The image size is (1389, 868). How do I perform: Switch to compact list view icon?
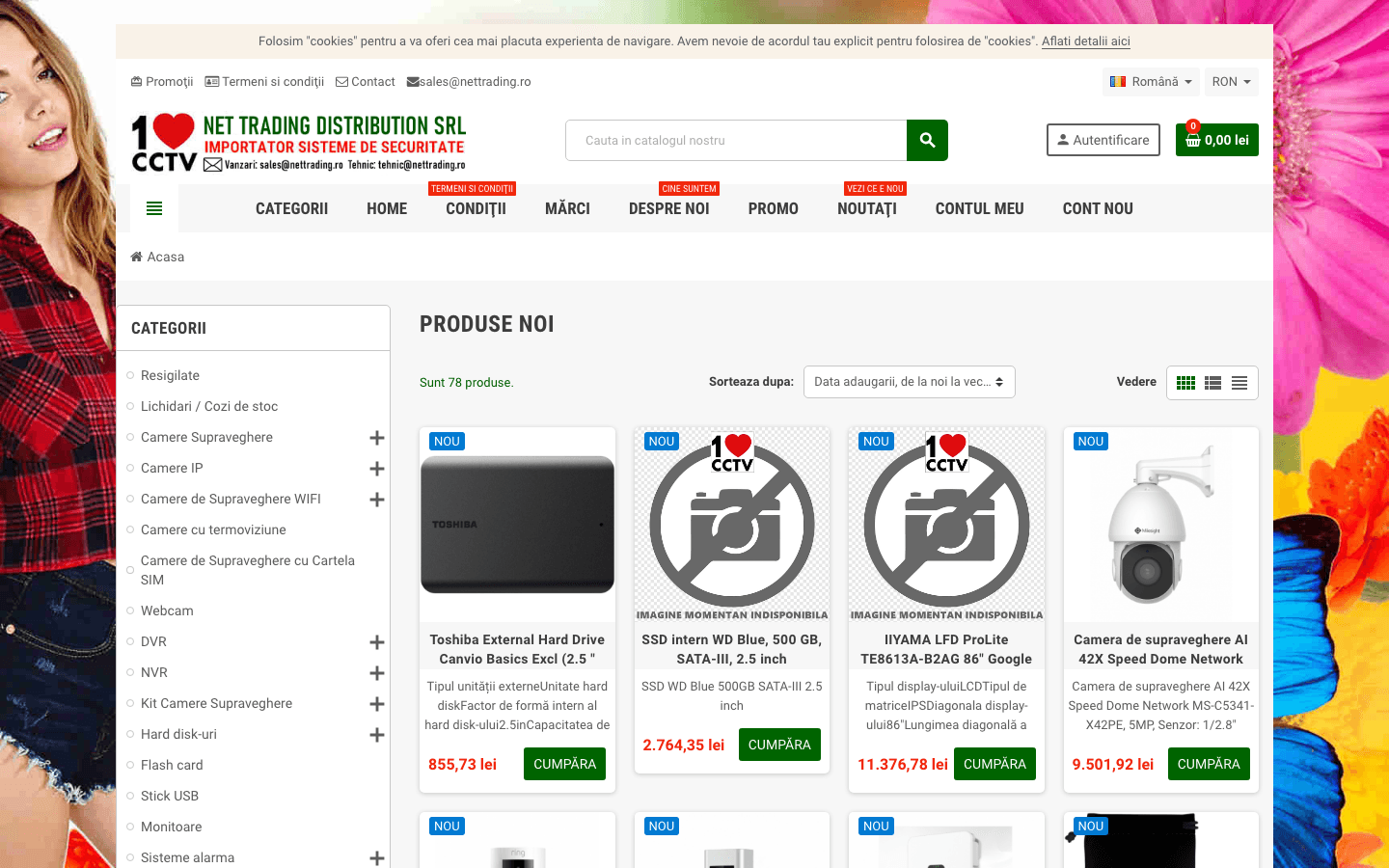tap(1239, 383)
